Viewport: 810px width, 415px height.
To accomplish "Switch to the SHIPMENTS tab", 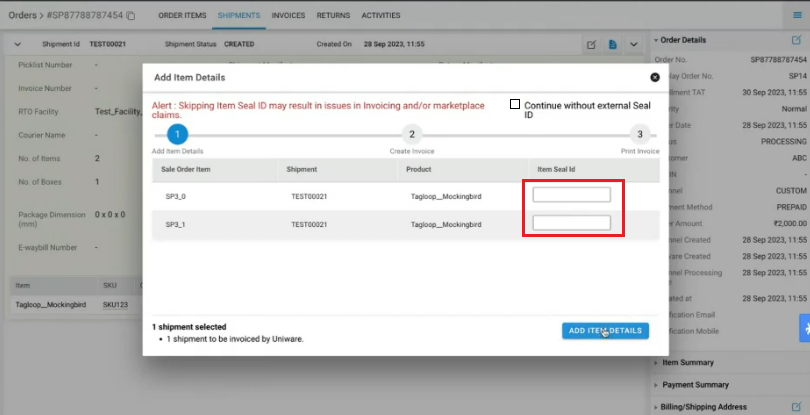I will (x=239, y=16).
